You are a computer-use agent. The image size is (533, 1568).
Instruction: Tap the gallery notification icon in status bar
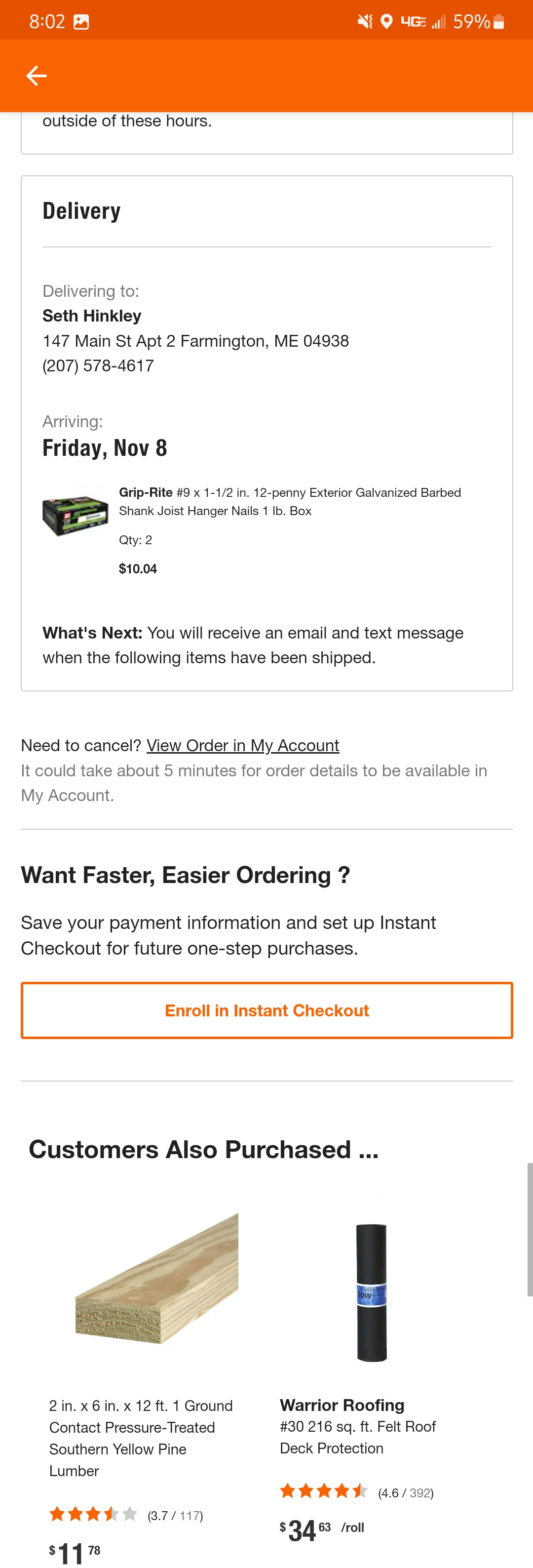[x=81, y=23]
